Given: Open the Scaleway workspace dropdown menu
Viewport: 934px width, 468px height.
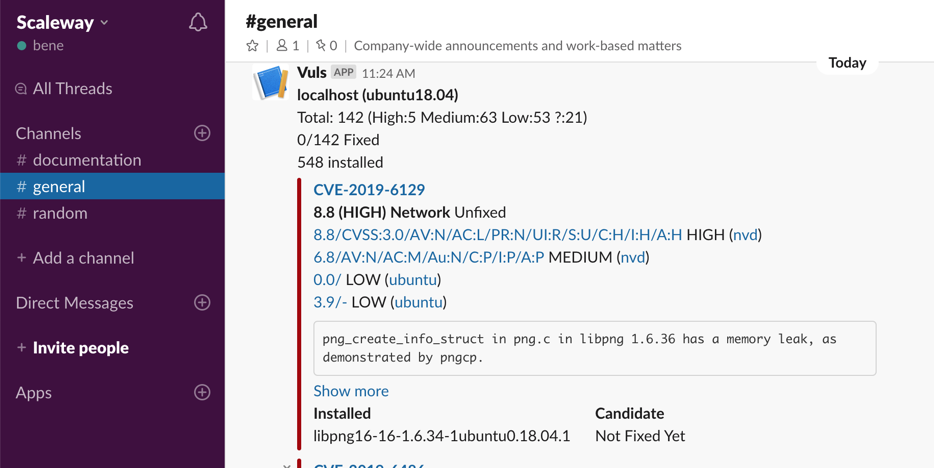Looking at the screenshot, I should (62, 22).
